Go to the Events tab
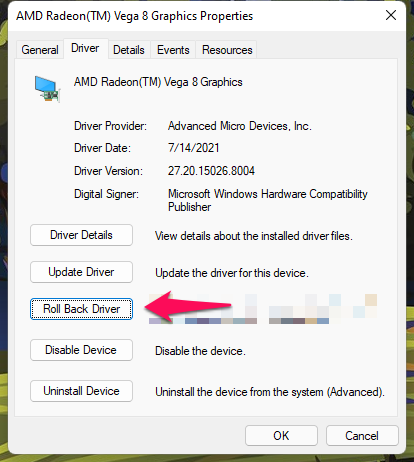 (x=173, y=50)
